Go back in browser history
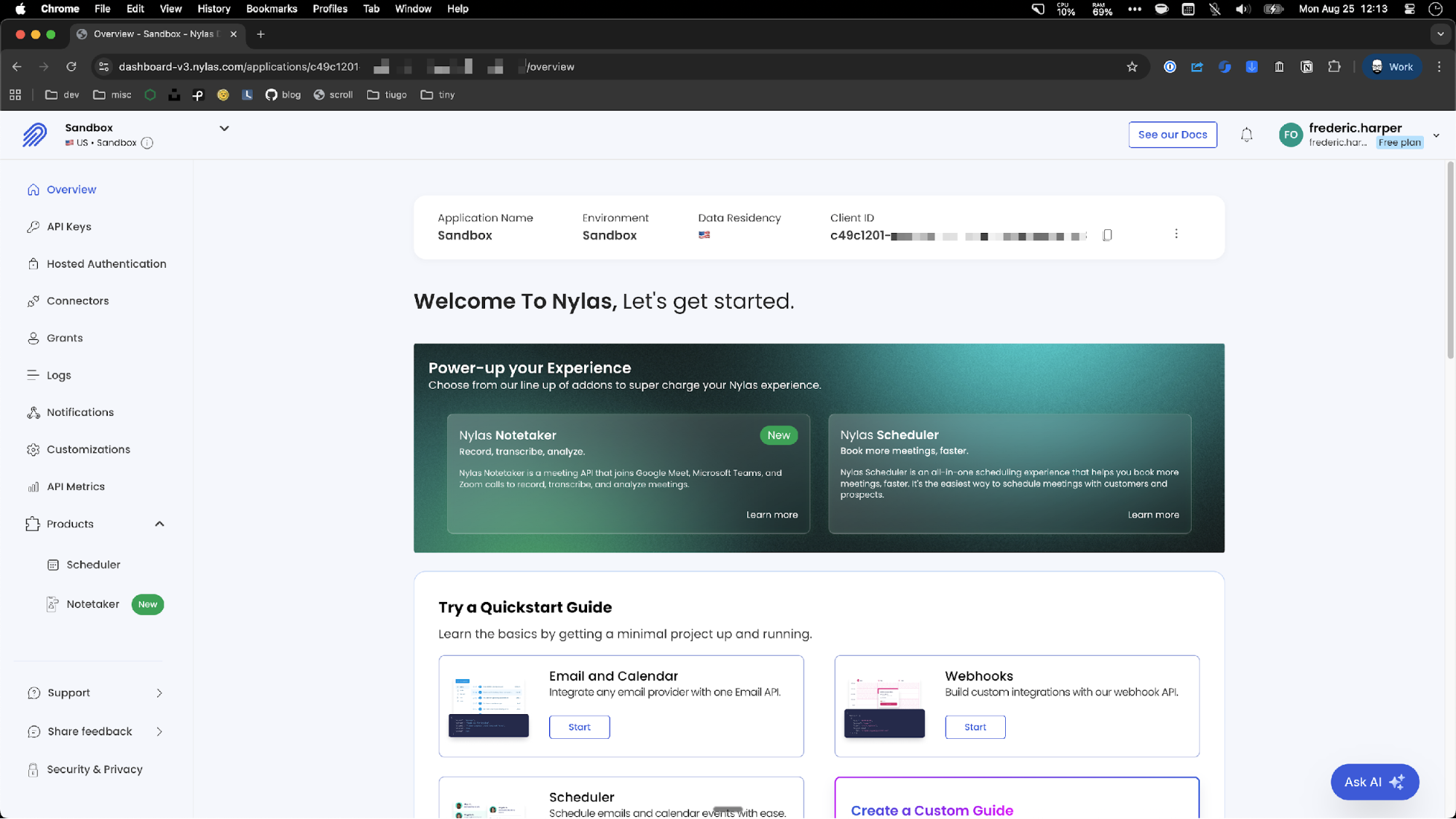The width and height of the screenshot is (1456, 819). (x=17, y=67)
